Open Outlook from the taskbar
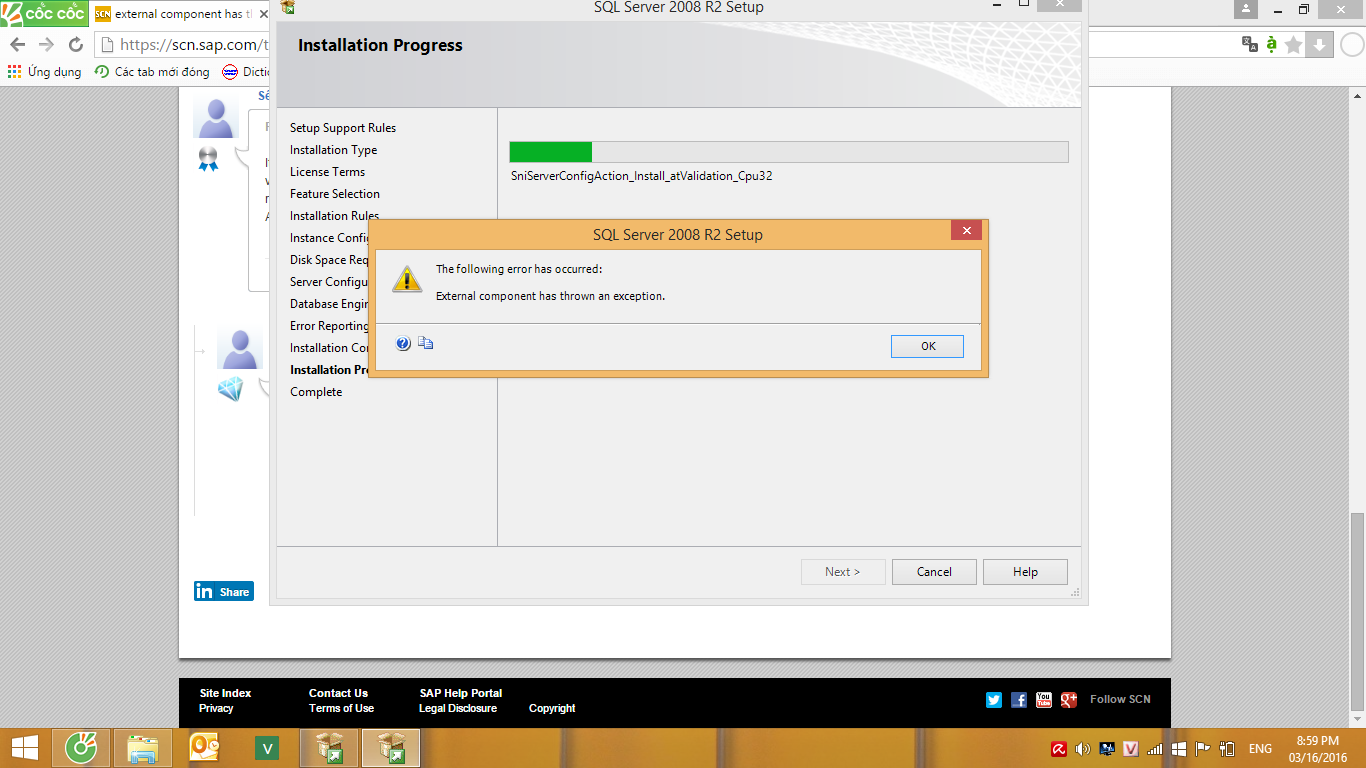This screenshot has height=768, width=1366. 205,748
